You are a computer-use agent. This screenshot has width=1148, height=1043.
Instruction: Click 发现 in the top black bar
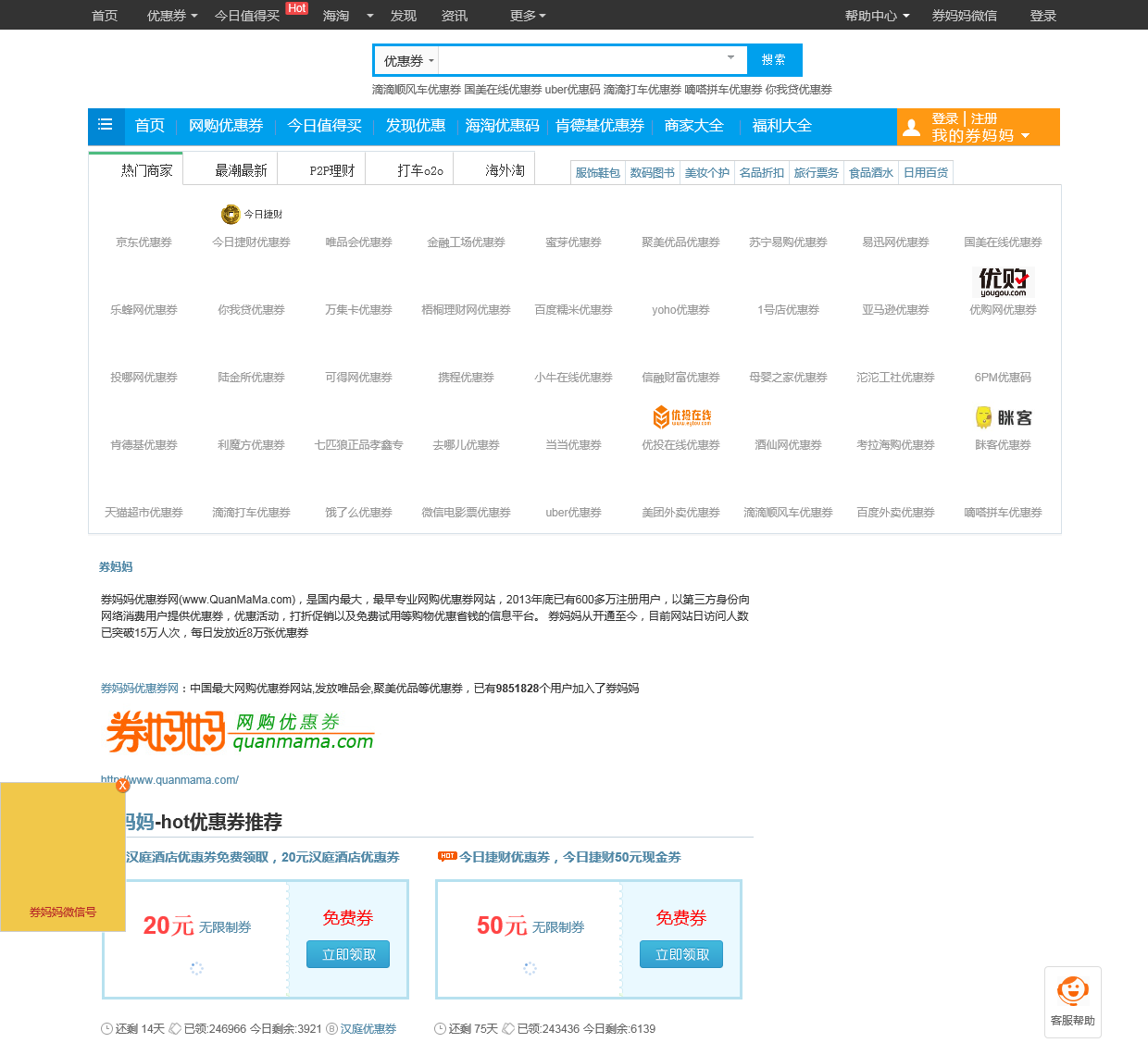click(x=403, y=16)
